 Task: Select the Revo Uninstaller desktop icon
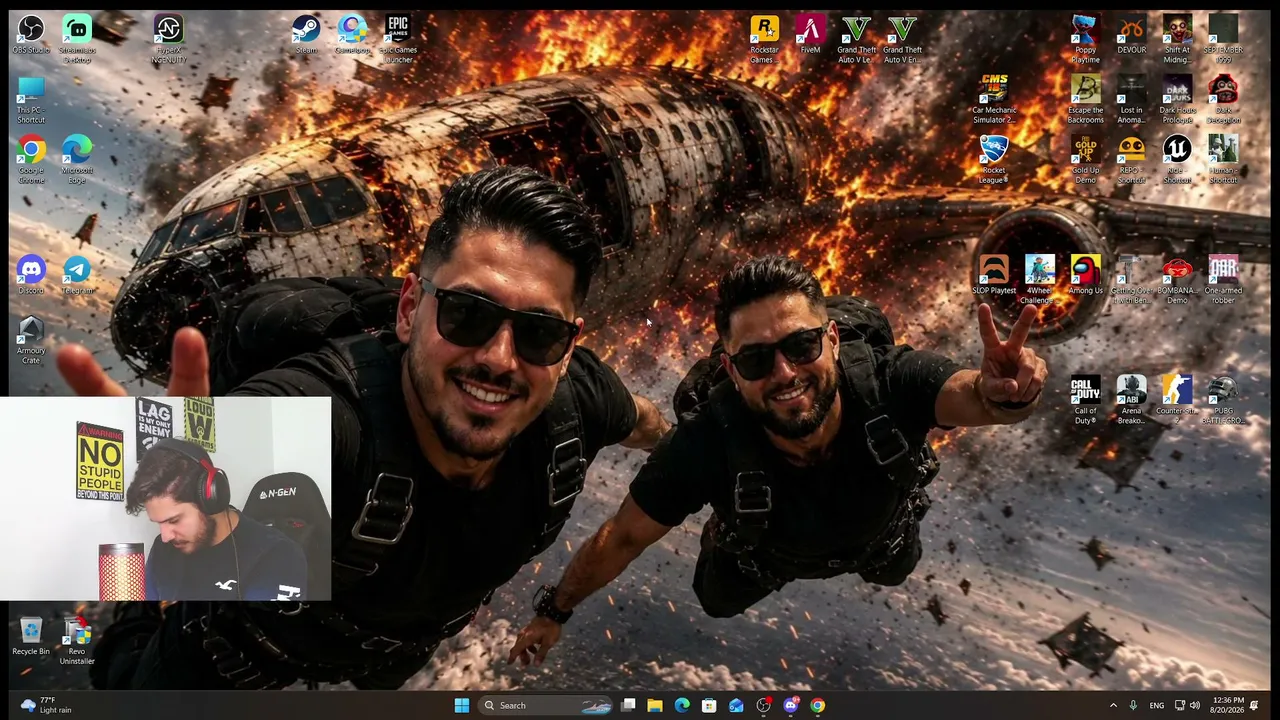tap(77, 641)
